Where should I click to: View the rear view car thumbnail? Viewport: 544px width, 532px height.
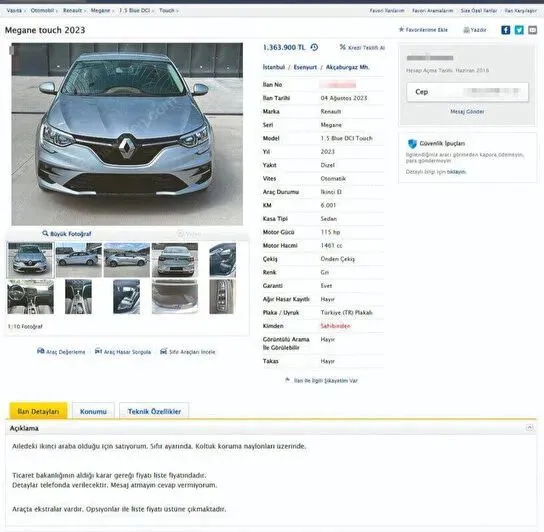175,260
